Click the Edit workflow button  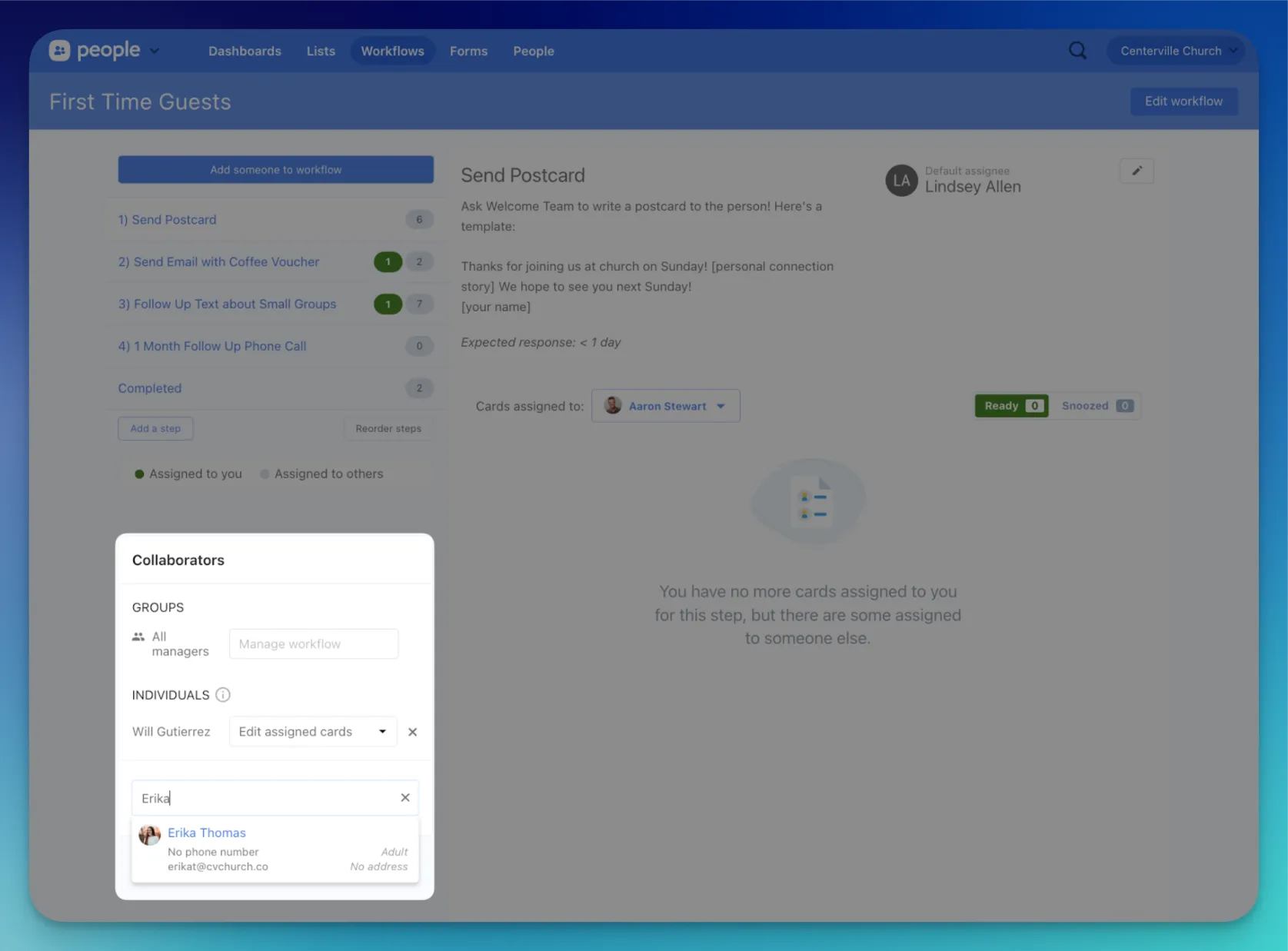coord(1183,101)
